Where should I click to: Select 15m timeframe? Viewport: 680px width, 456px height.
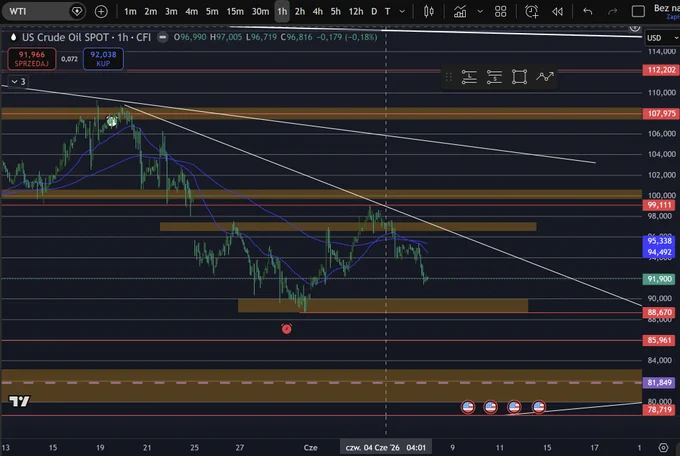point(235,12)
